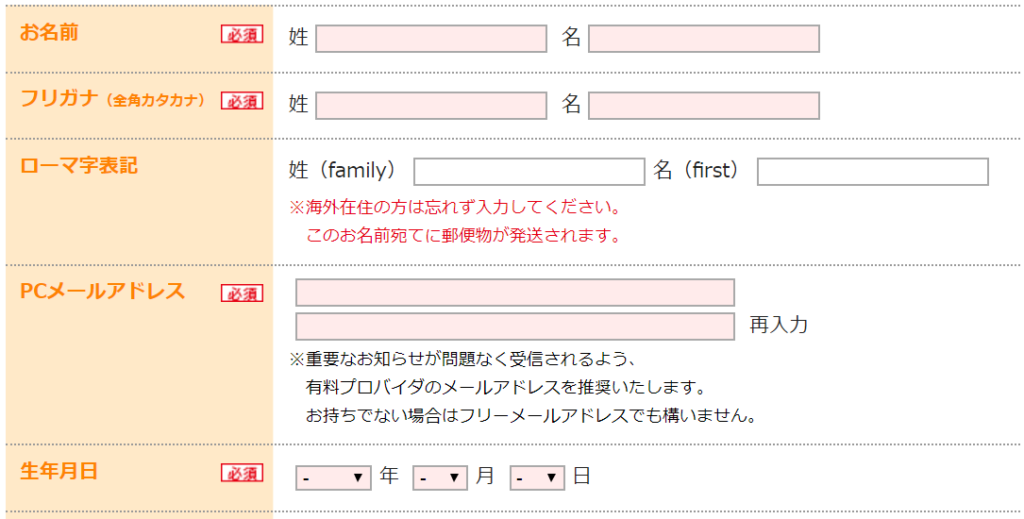Click the 再入力 label text
Image resolution: width=1024 pixels, height=519 pixels.
[778, 324]
